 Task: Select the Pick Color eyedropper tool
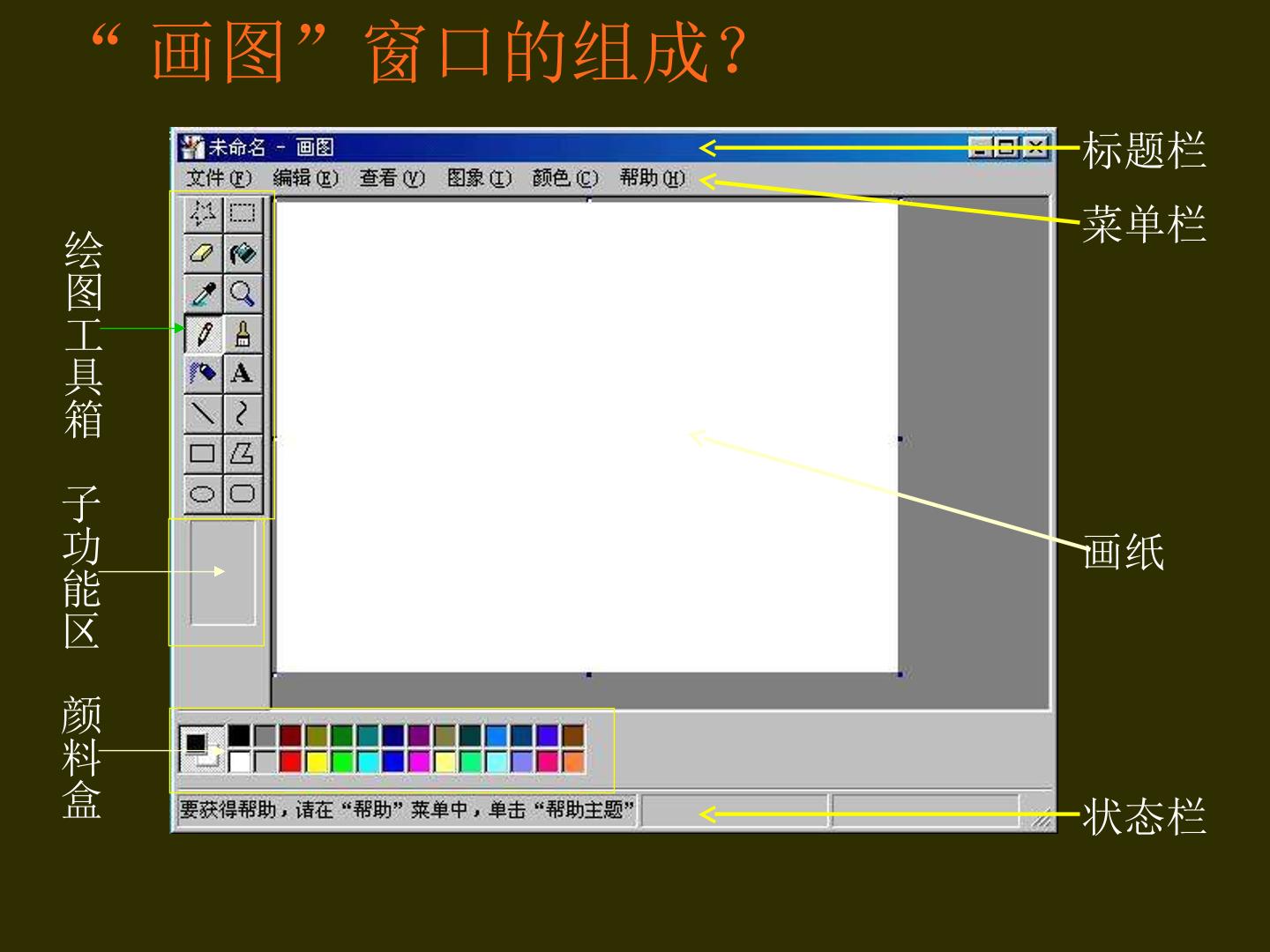pyautogui.click(x=203, y=294)
